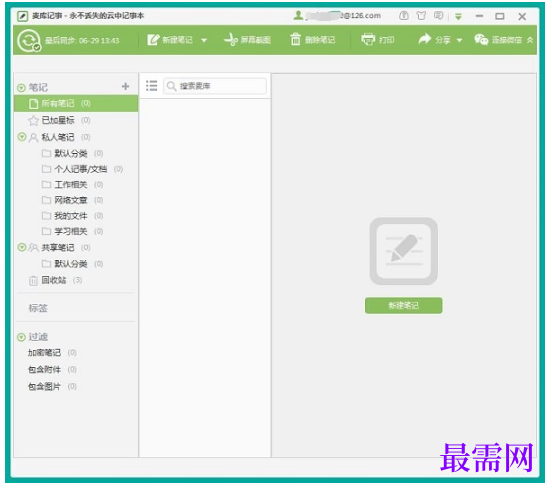Screen dimensions: 552x489
Task: Open the 新建笔记 dropdown arrow
Action: 204,40
